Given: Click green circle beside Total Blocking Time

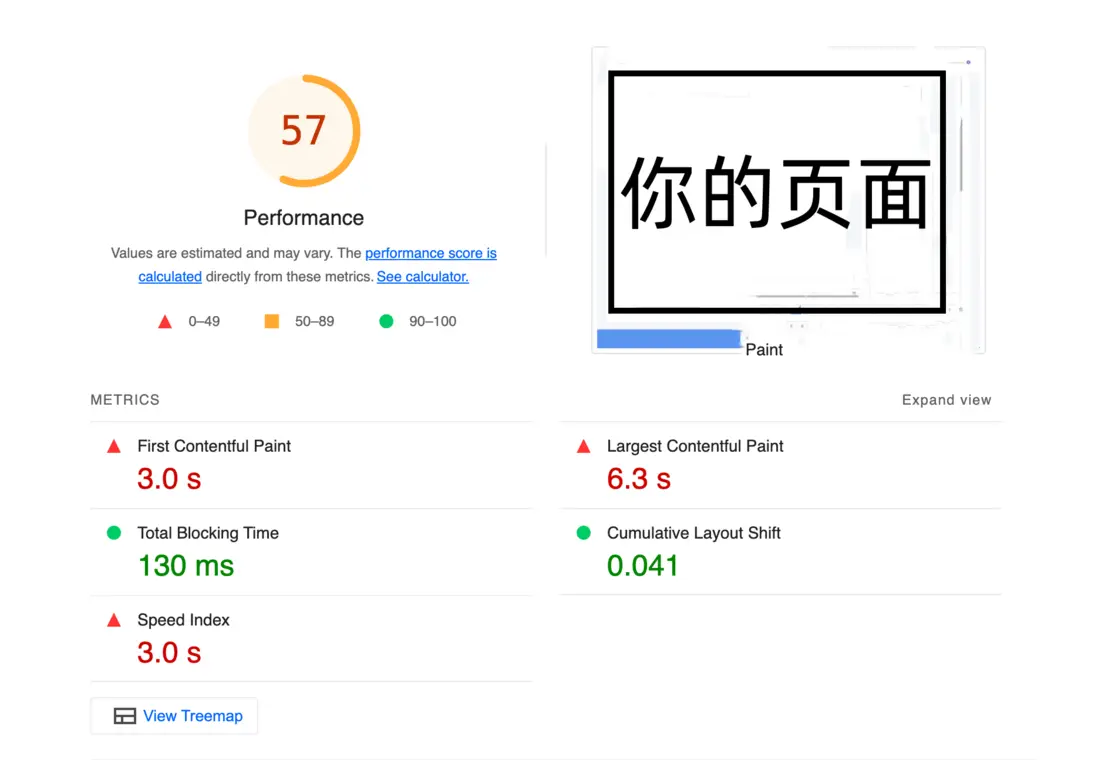Looking at the screenshot, I should tap(113, 533).
